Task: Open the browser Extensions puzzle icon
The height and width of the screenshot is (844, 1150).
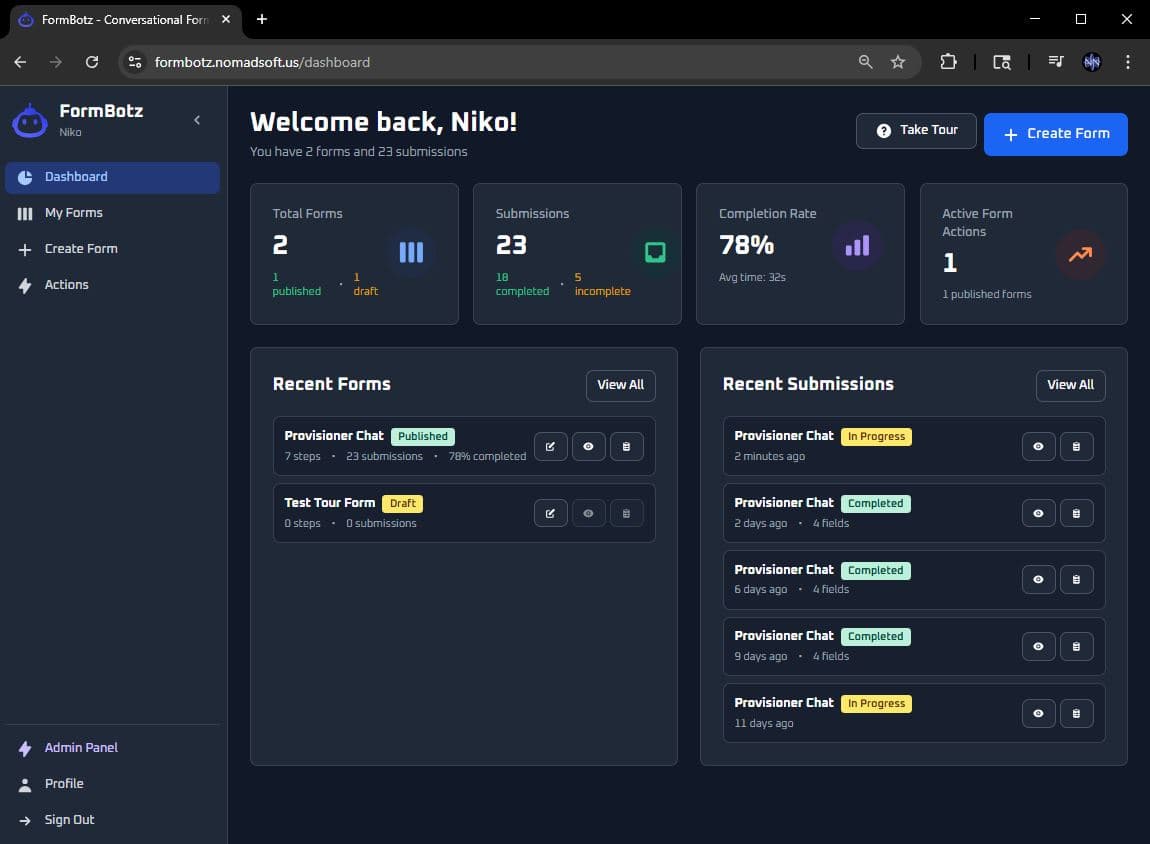Action: pos(948,62)
